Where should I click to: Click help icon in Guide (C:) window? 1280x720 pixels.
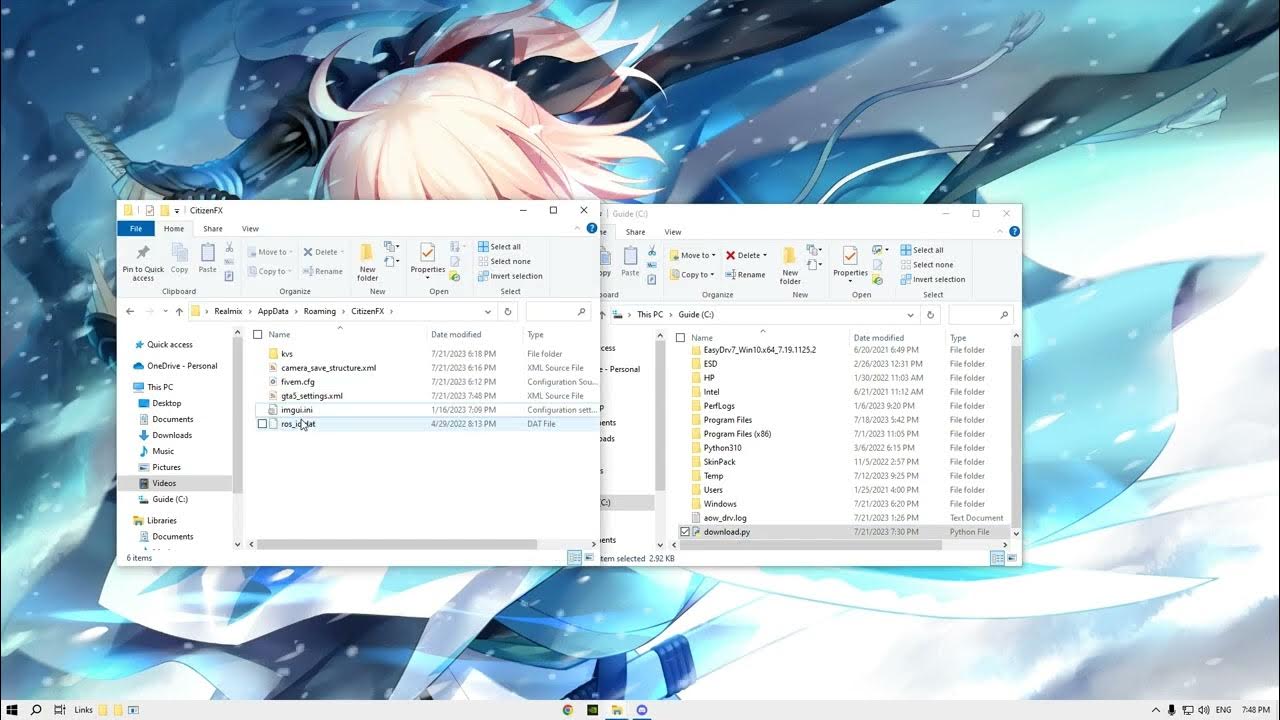click(x=1016, y=232)
